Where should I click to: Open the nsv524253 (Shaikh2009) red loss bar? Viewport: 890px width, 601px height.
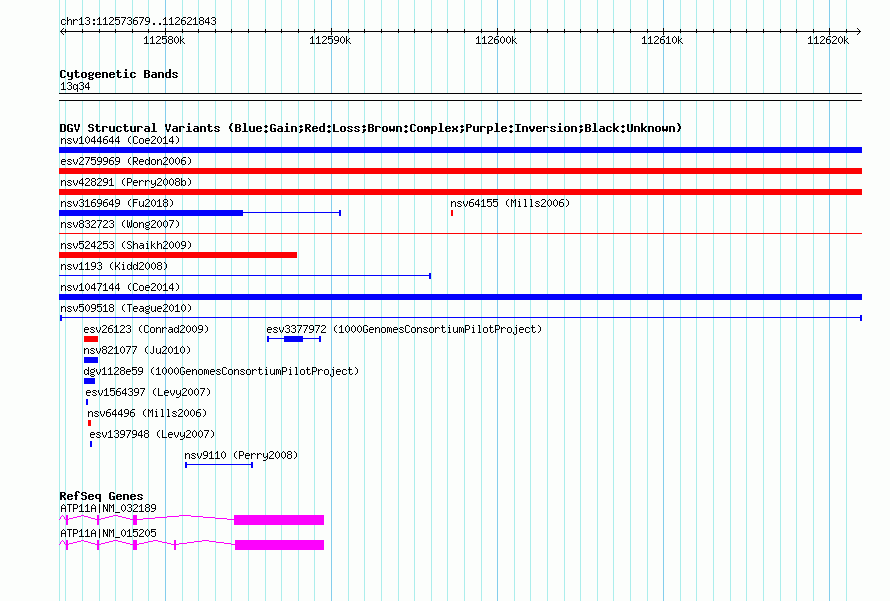[178, 255]
